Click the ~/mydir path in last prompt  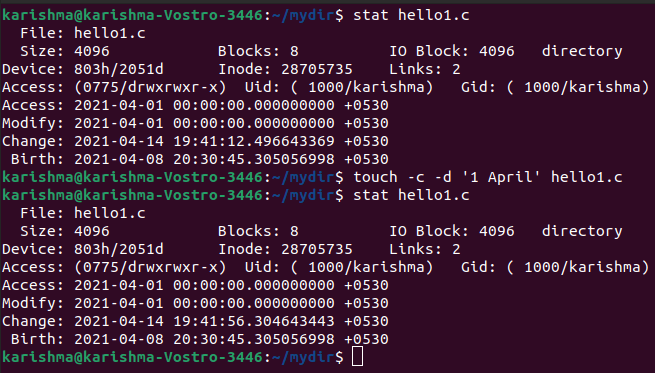303,357
